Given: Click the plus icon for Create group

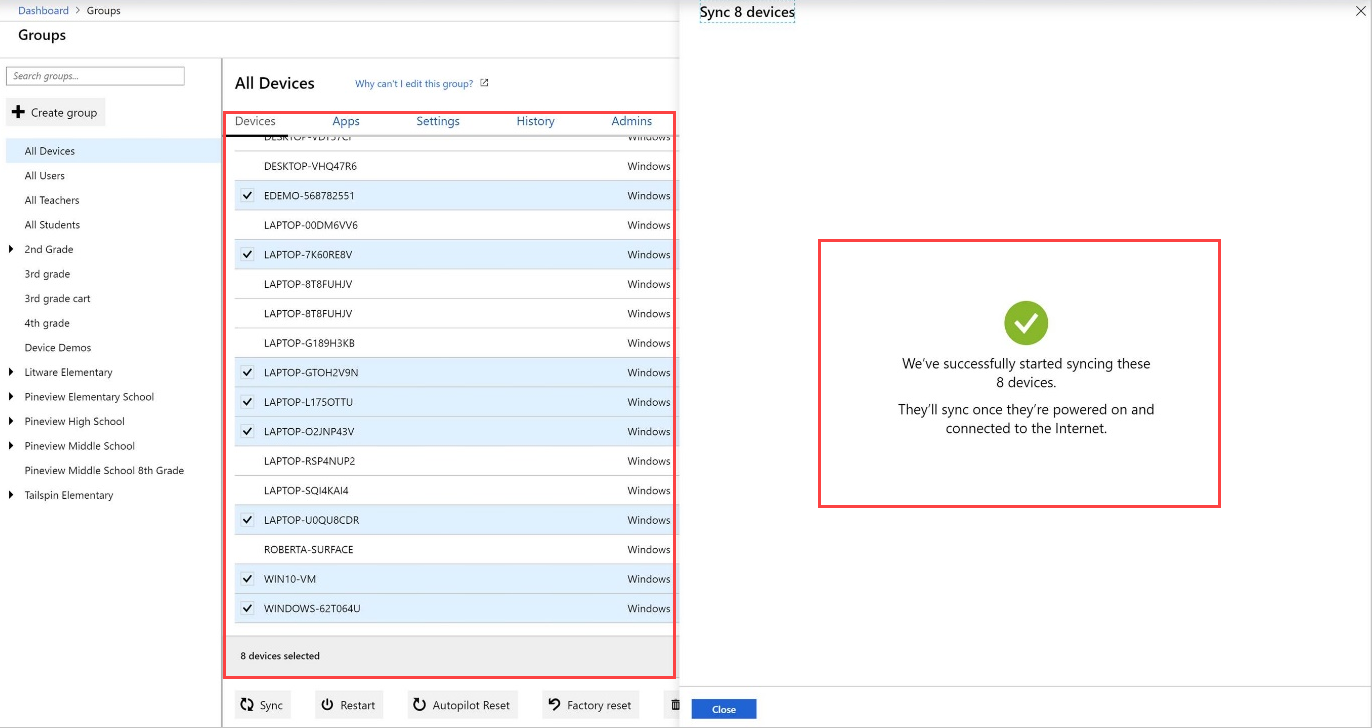Looking at the screenshot, I should pyautogui.click(x=18, y=112).
